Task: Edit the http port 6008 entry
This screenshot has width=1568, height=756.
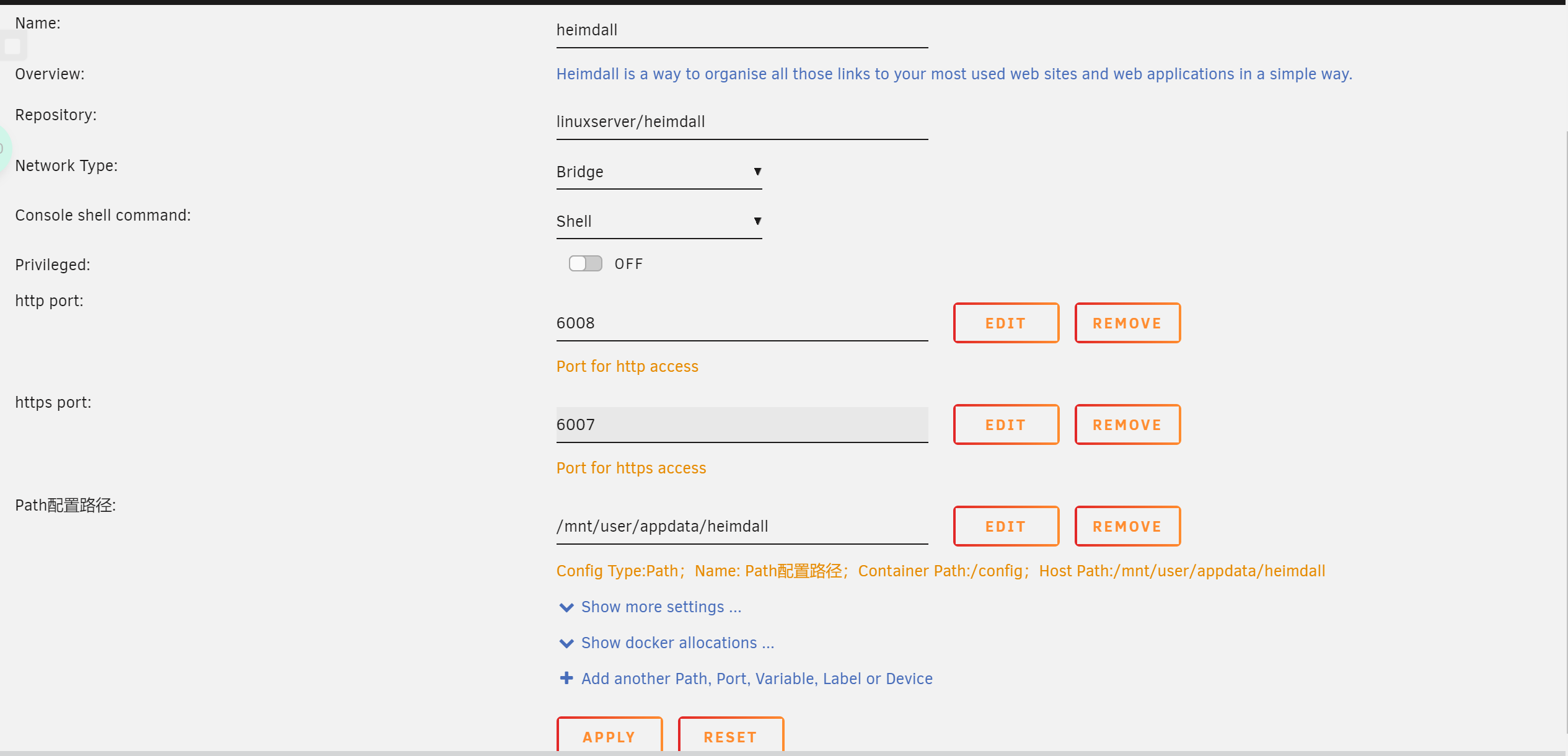Action: point(1006,323)
